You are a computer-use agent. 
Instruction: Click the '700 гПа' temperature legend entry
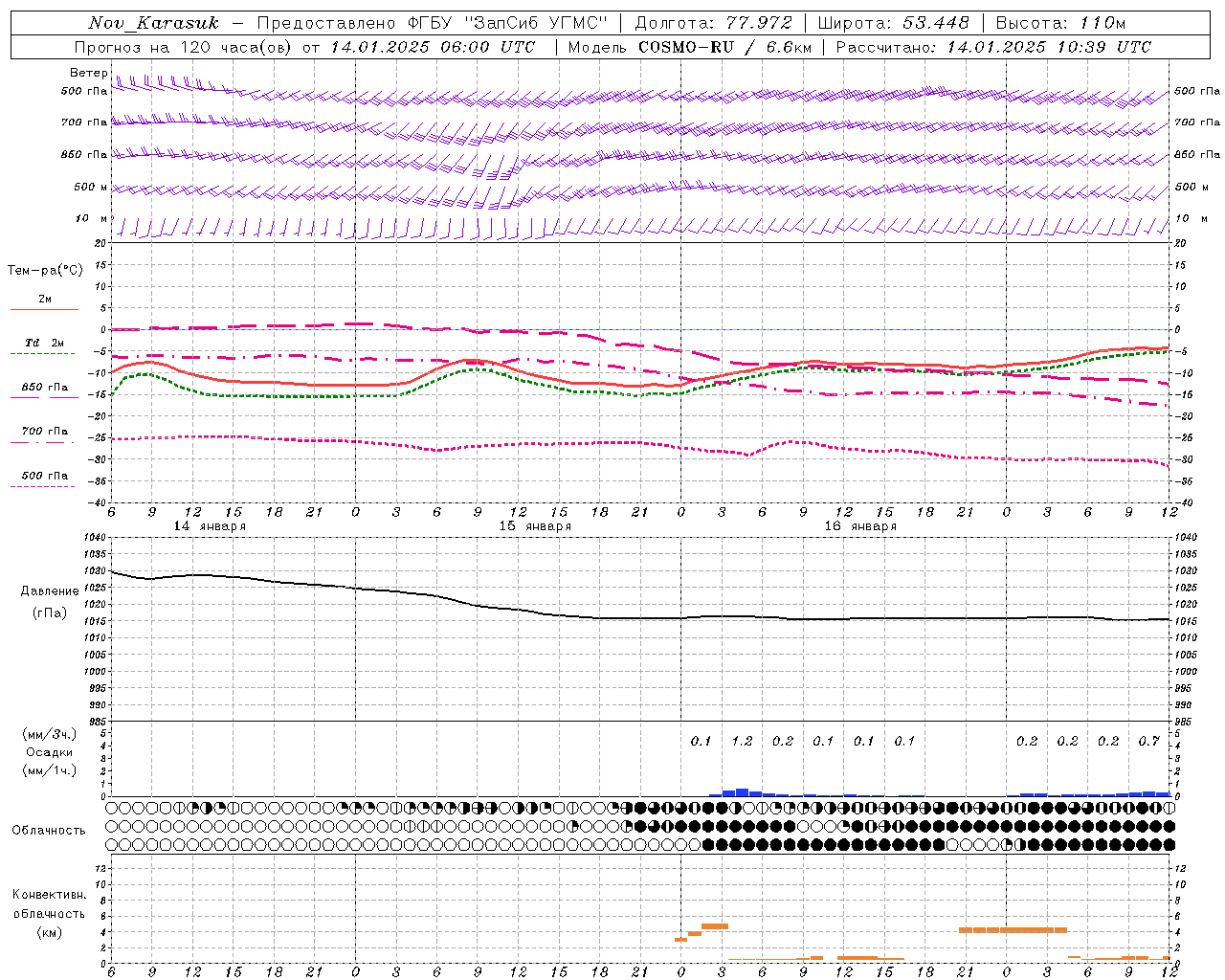pyautogui.click(x=44, y=432)
